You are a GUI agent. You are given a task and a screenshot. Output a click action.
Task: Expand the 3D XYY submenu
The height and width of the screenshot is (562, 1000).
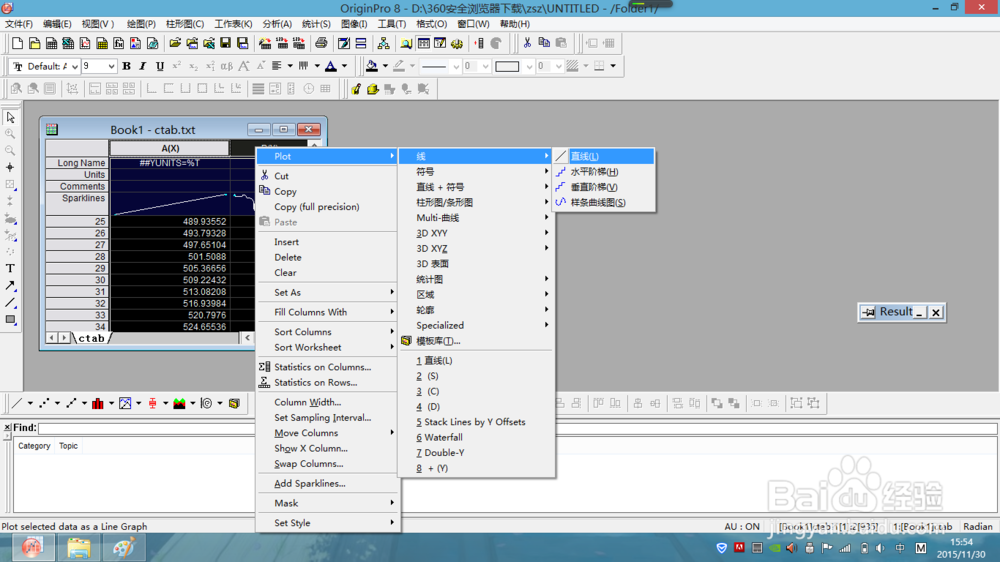click(476, 233)
